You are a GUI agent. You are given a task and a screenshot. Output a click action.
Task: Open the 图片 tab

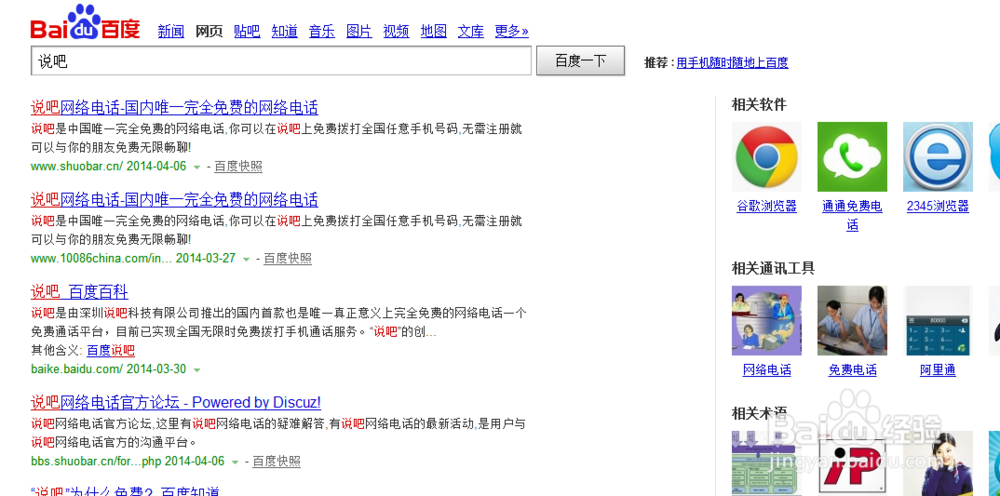pos(359,31)
